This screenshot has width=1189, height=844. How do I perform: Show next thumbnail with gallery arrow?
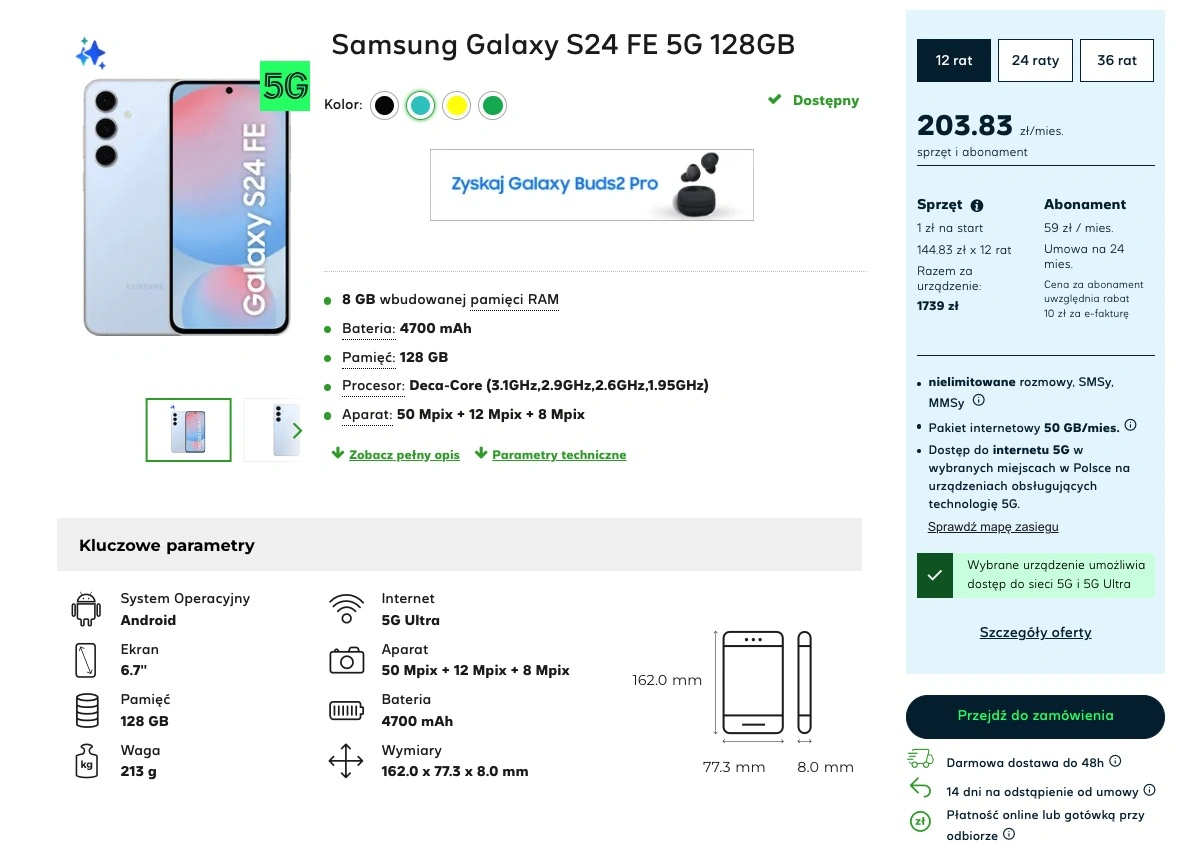click(297, 431)
